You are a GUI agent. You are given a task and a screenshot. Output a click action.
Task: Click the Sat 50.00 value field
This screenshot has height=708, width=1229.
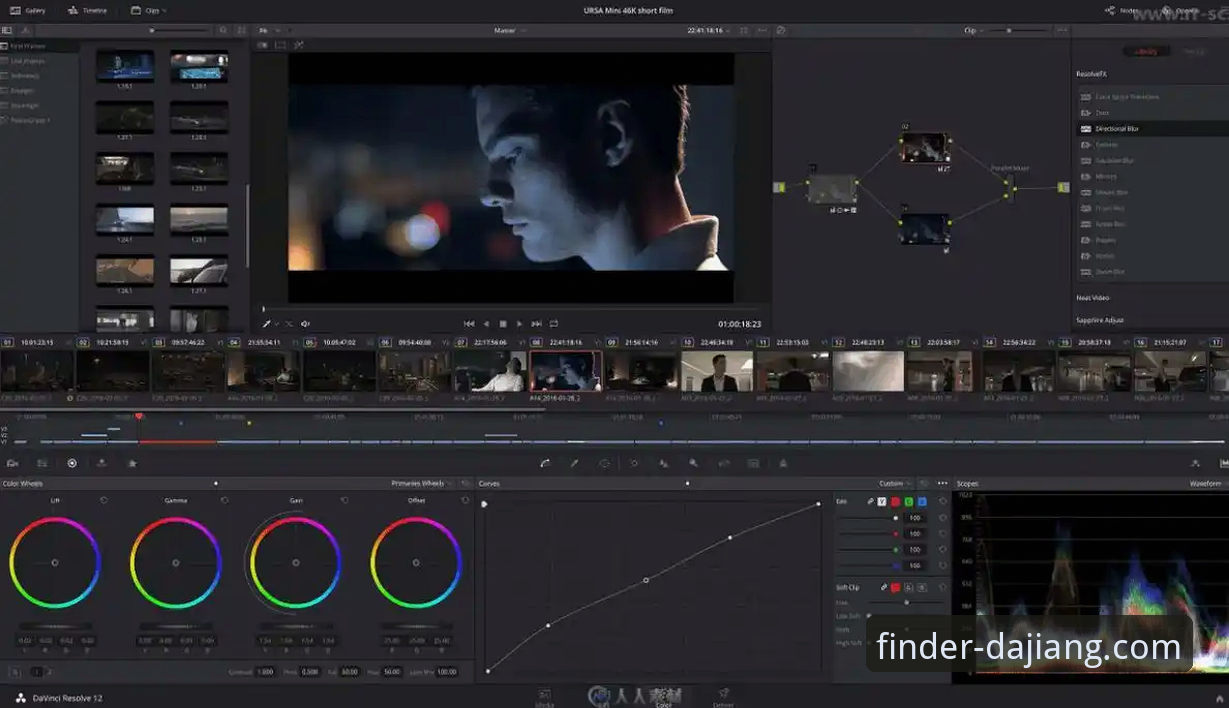coord(348,672)
